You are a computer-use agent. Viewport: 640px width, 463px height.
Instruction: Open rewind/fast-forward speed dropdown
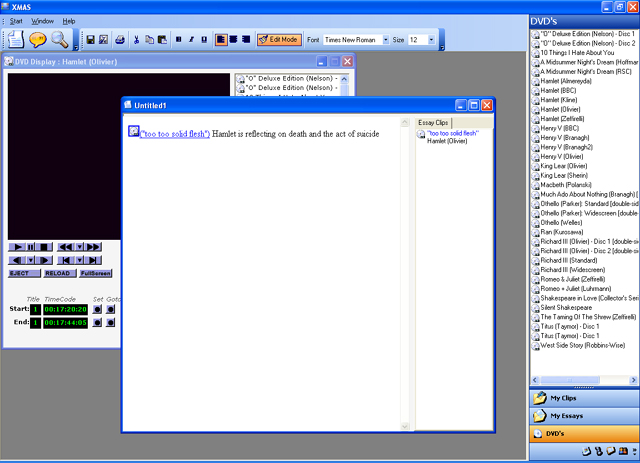point(80,247)
